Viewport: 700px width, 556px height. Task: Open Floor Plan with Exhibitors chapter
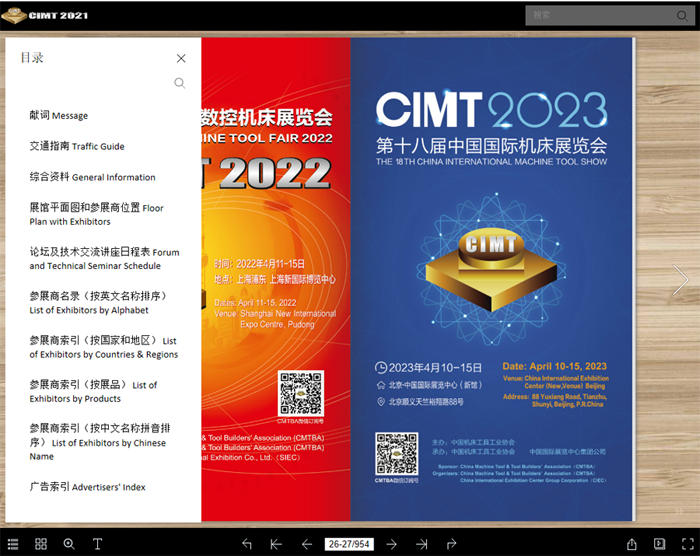[96, 214]
